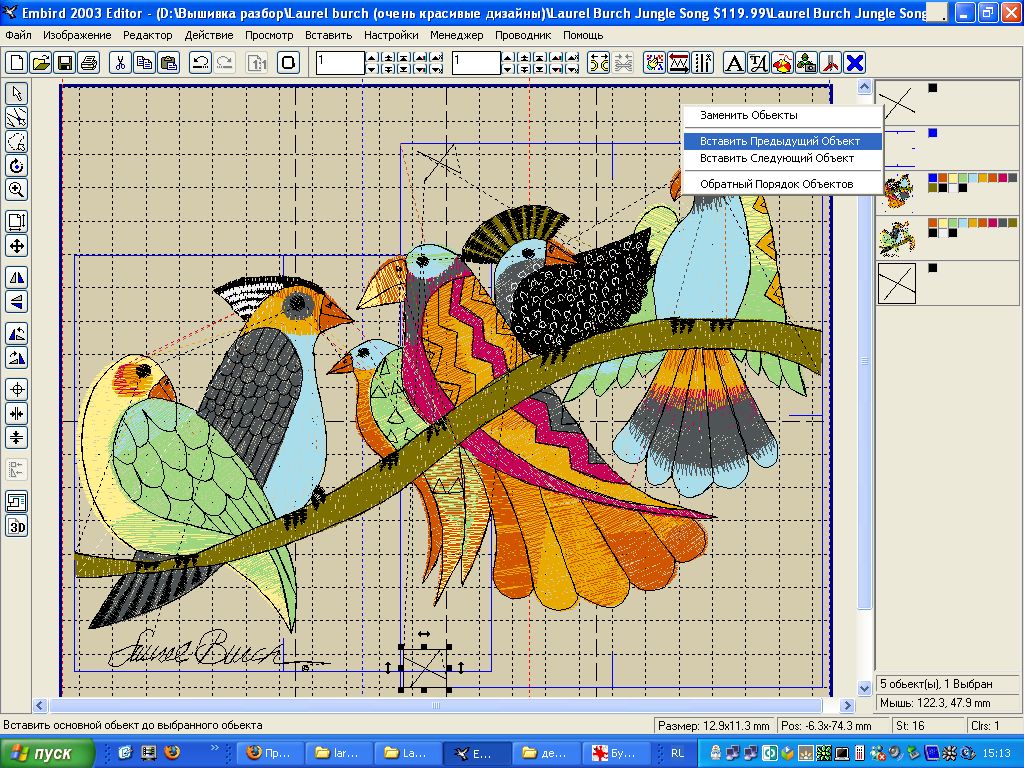This screenshot has height=768, width=1024.
Task: Select 'Обратный Порядок Объектов' from menu
Action: (x=776, y=184)
